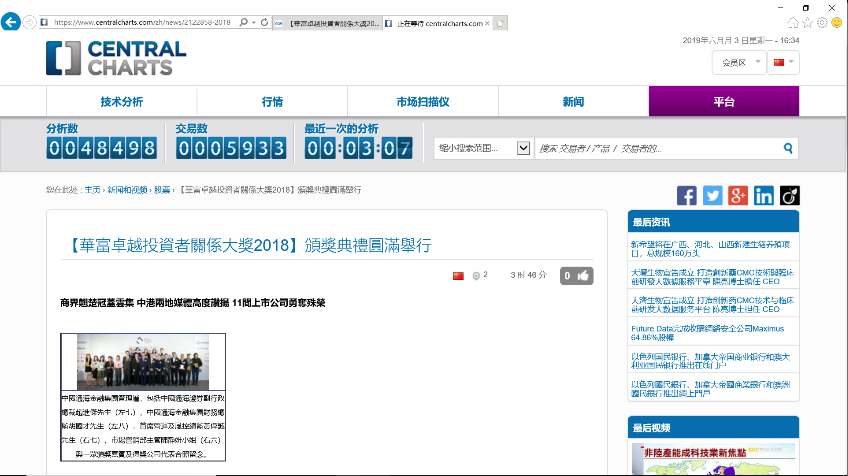Click the date and time text 16:34
The width and height of the screenshot is (848, 476).
click(x=741, y=40)
